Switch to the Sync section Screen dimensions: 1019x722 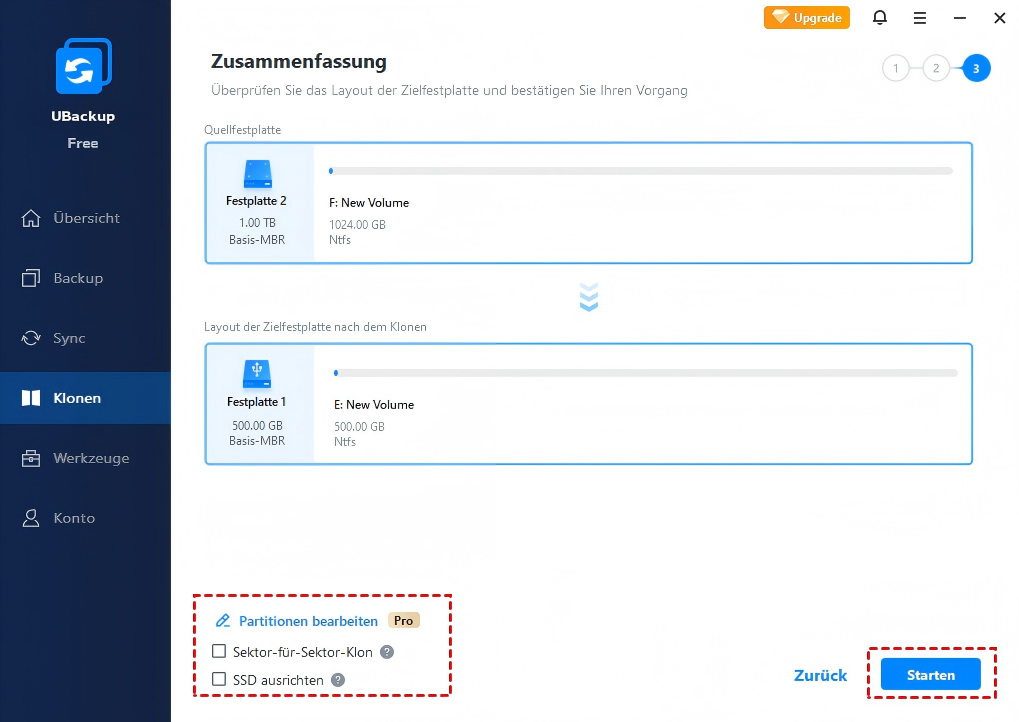pos(68,338)
